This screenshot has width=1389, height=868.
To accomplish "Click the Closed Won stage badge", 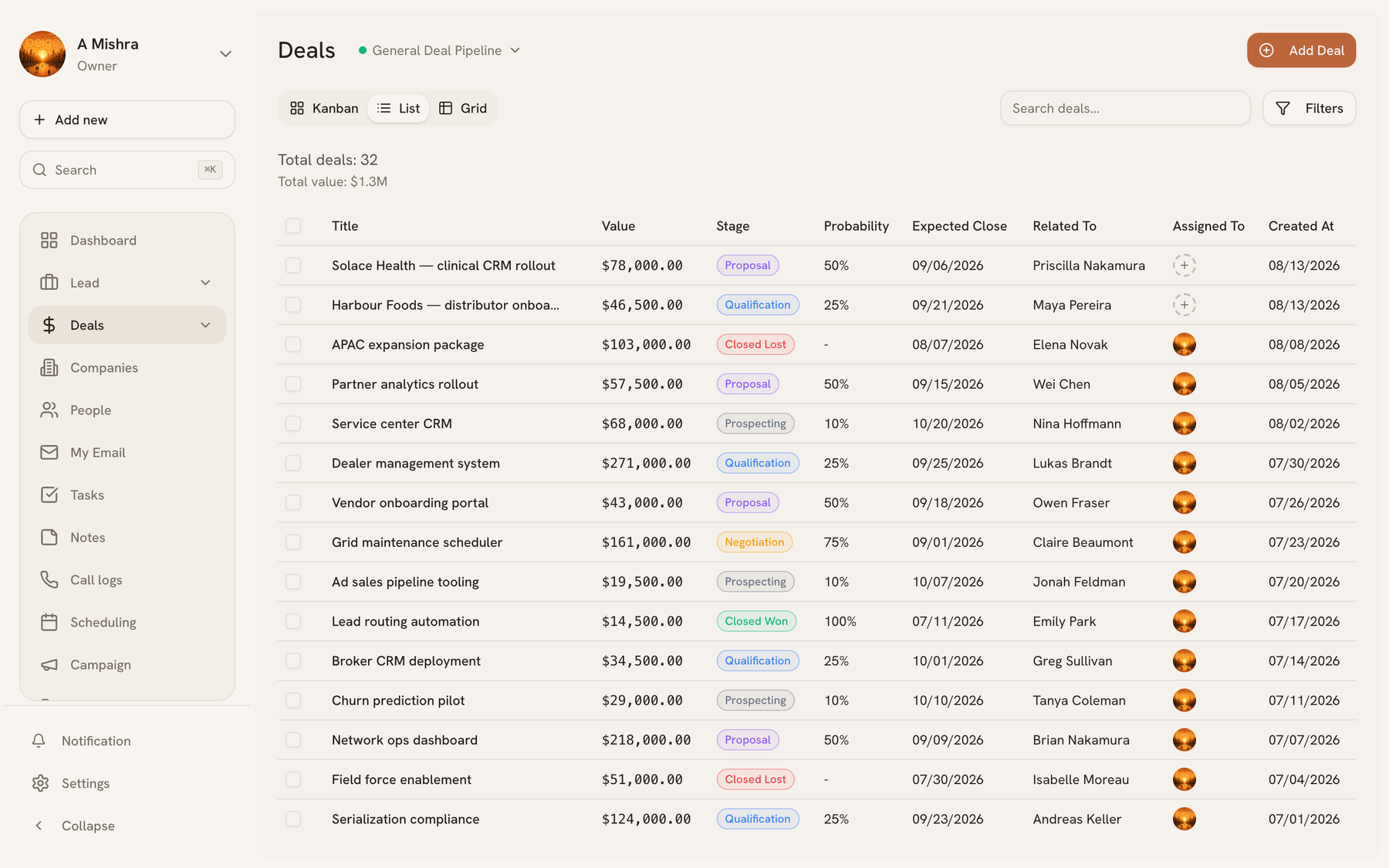I will click(x=756, y=621).
